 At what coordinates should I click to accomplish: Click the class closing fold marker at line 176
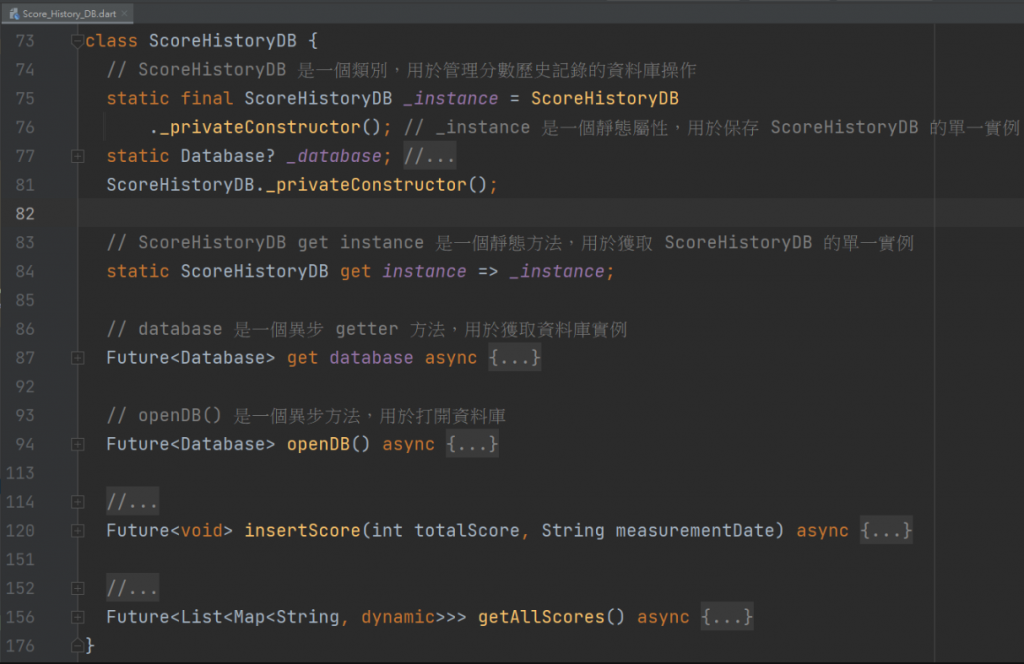click(x=77, y=645)
